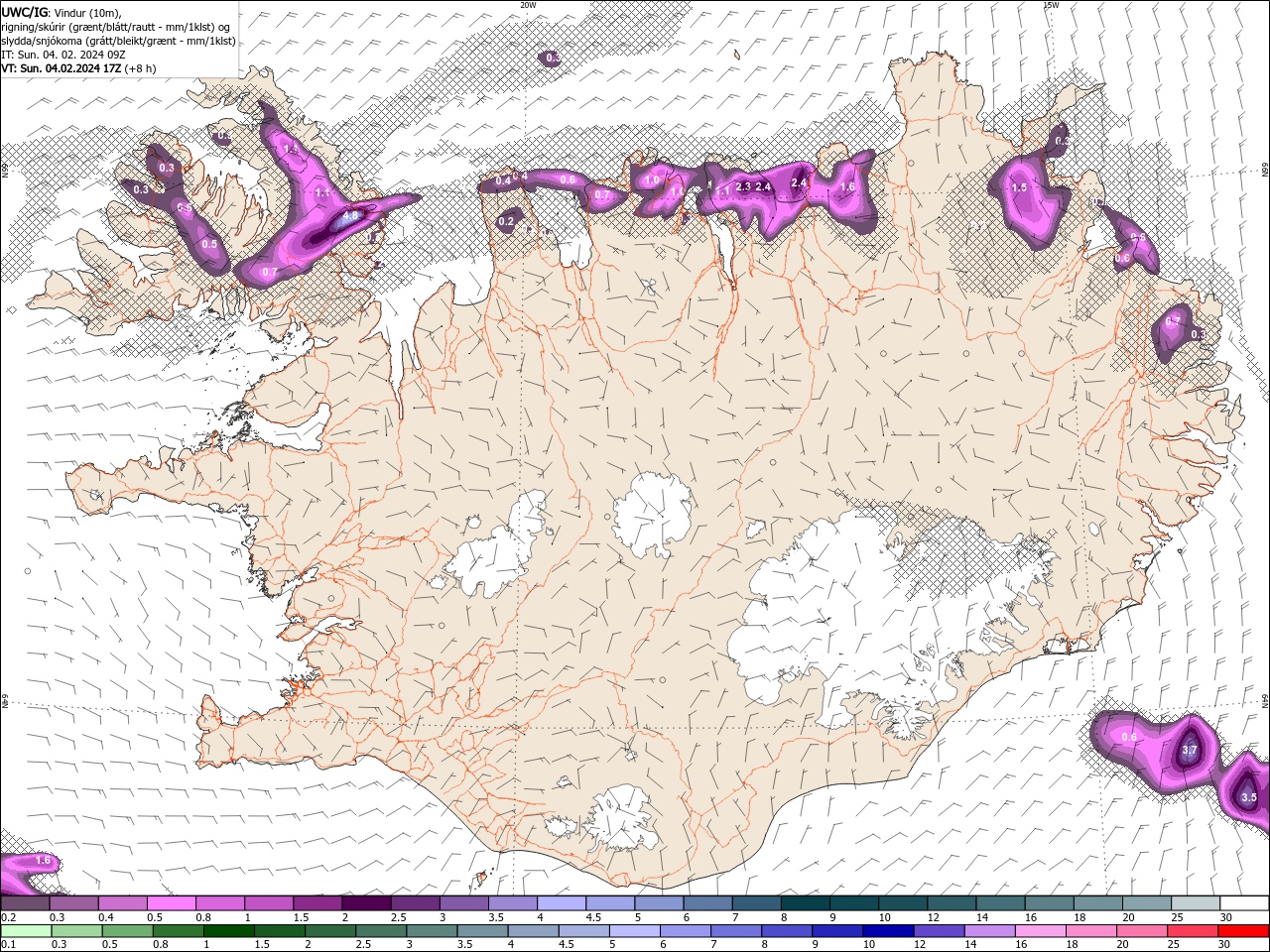Image resolution: width=1270 pixels, height=952 pixels.
Task: Click the 15W longitude label
Action: 1051,5
